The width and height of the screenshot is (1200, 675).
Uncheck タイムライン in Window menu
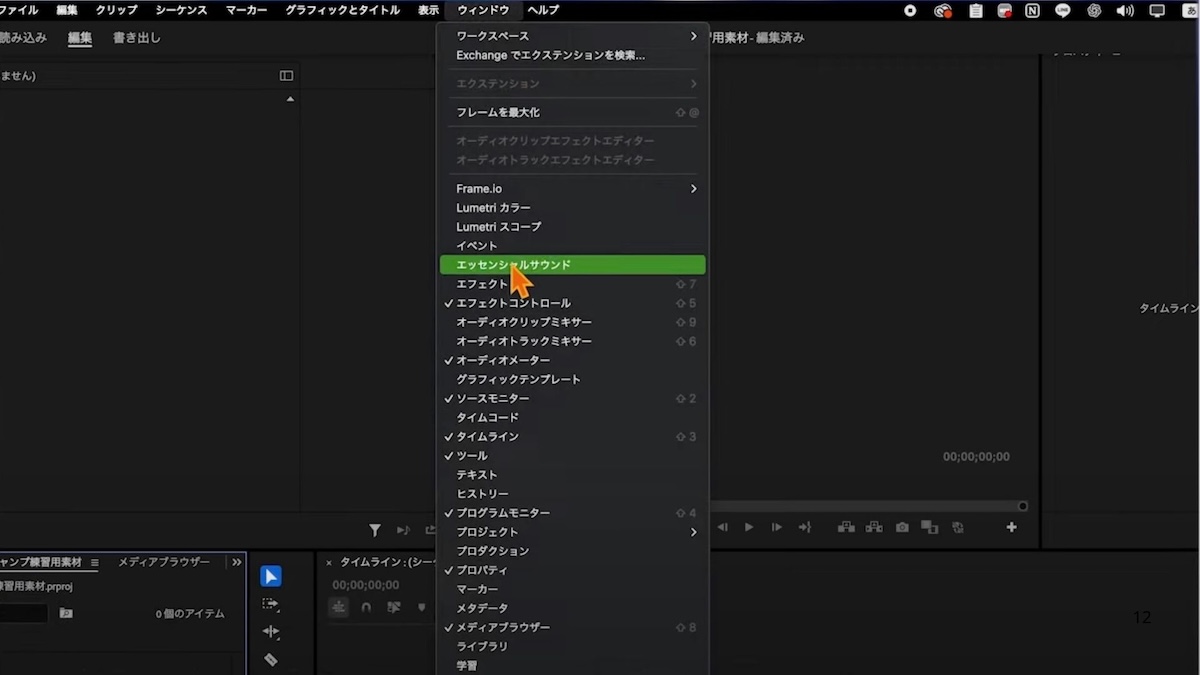pos(573,436)
